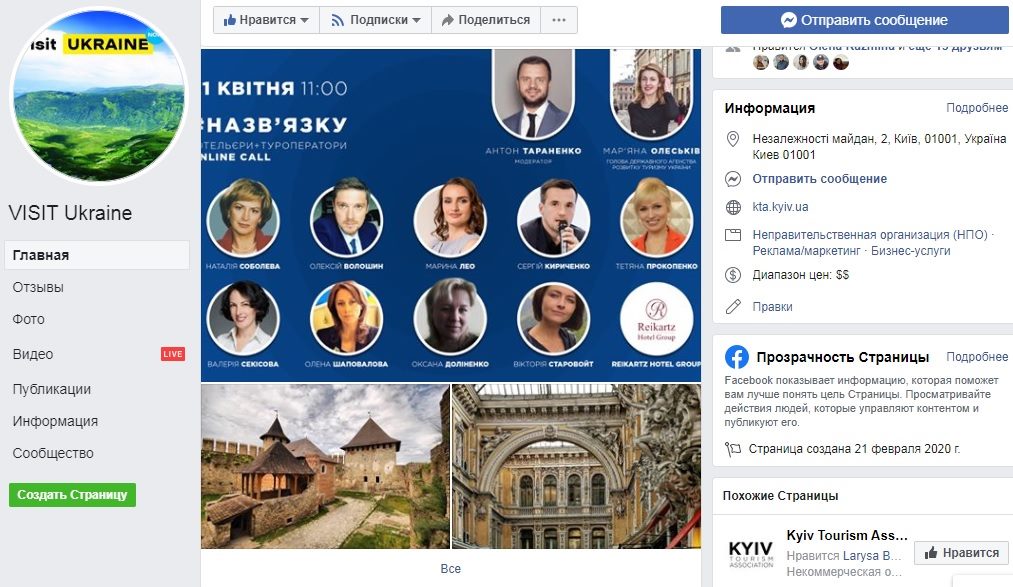Open the Отзывы section in sidebar
The height and width of the screenshot is (587, 1013).
[38, 287]
